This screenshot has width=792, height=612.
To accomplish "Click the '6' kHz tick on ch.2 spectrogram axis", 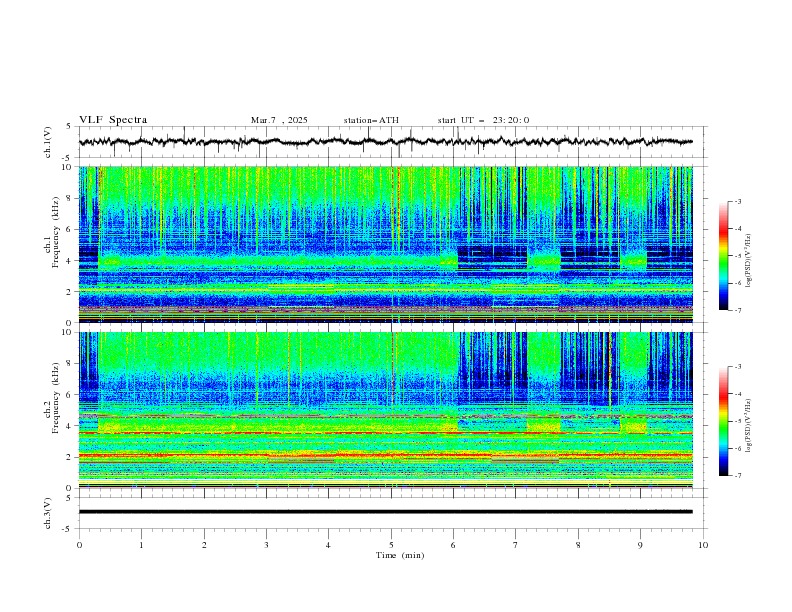I will coord(71,394).
